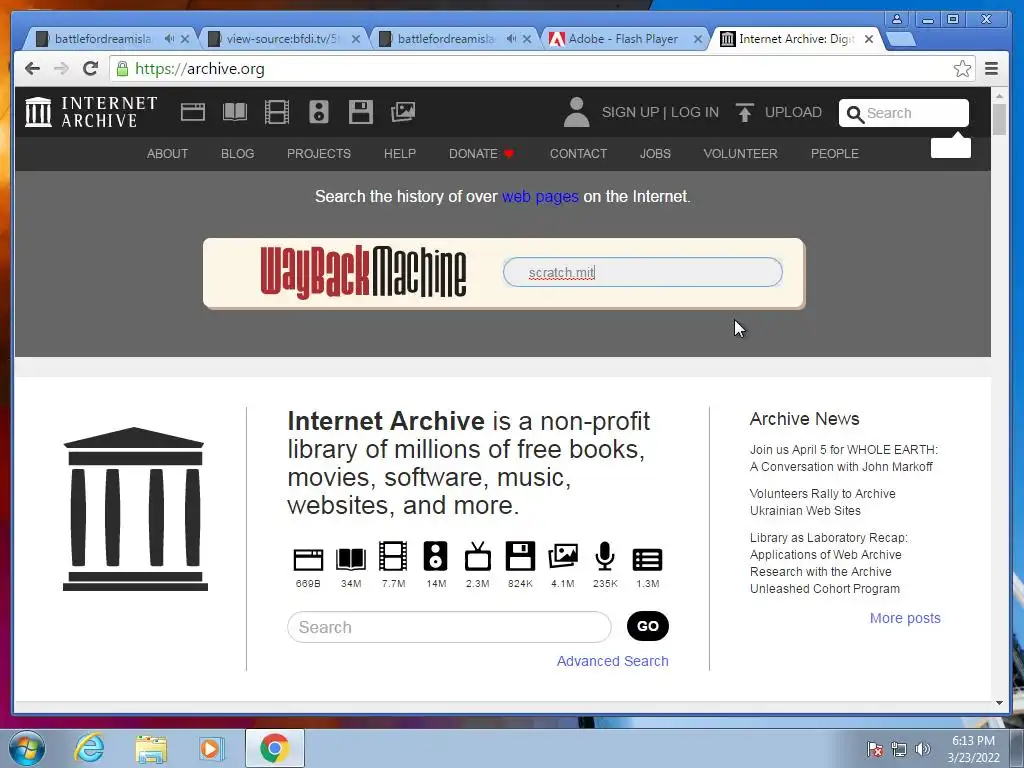Click the images icon labeled 4.1M
The width and height of the screenshot is (1024, 768).
[562, 556]
